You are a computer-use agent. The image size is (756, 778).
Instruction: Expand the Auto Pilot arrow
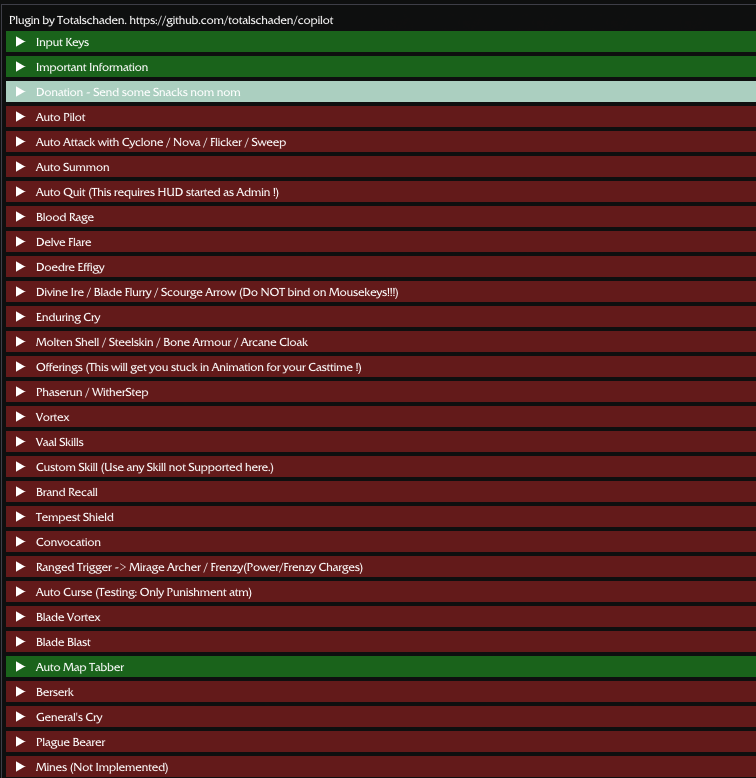[x=20, y=117]
